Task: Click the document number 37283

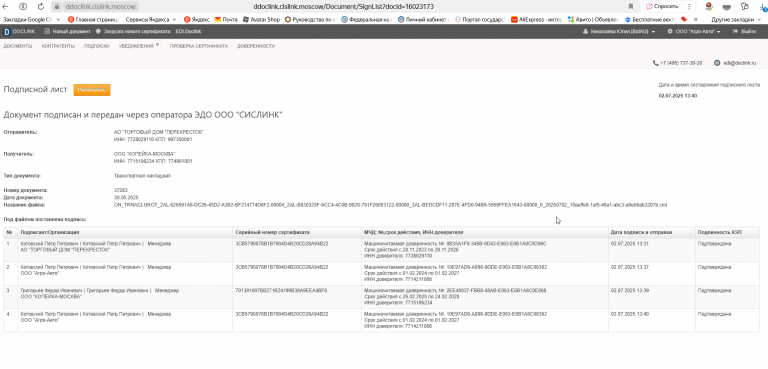Action: (120, 190)
